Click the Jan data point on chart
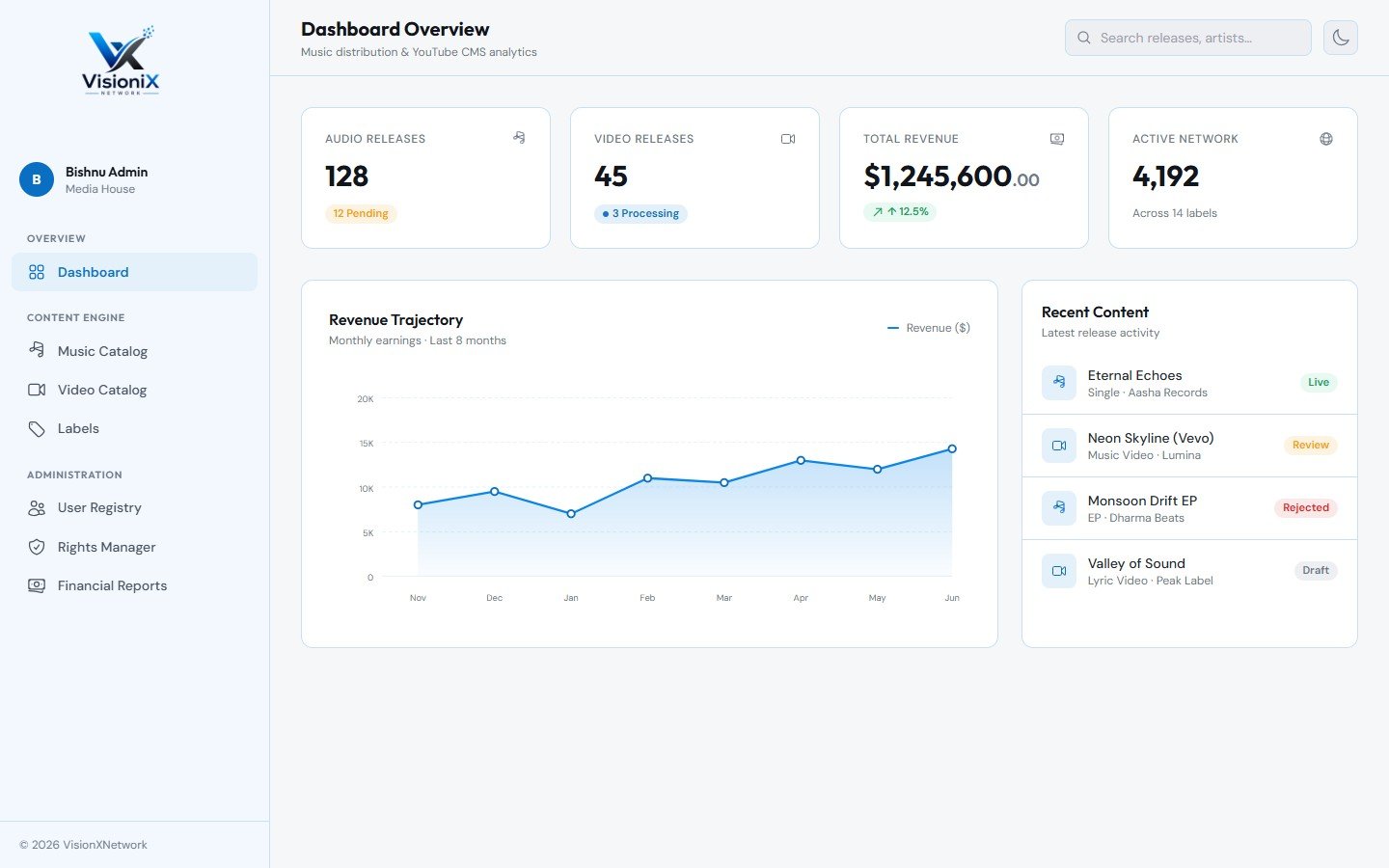Screen dimensions: 1389x868 click(x=571, y=514)
